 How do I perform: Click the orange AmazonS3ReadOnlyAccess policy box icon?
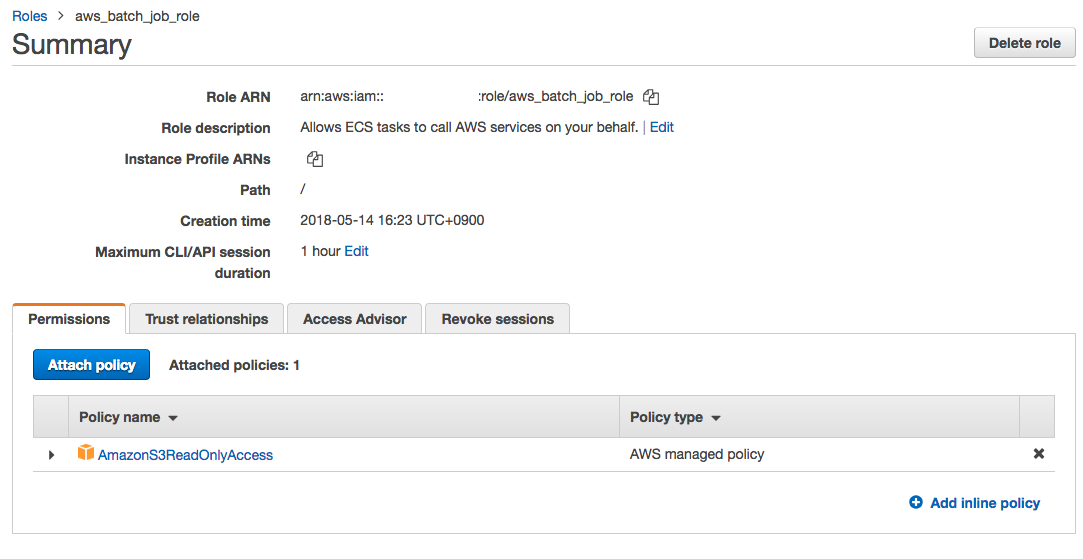coord(86,454)
